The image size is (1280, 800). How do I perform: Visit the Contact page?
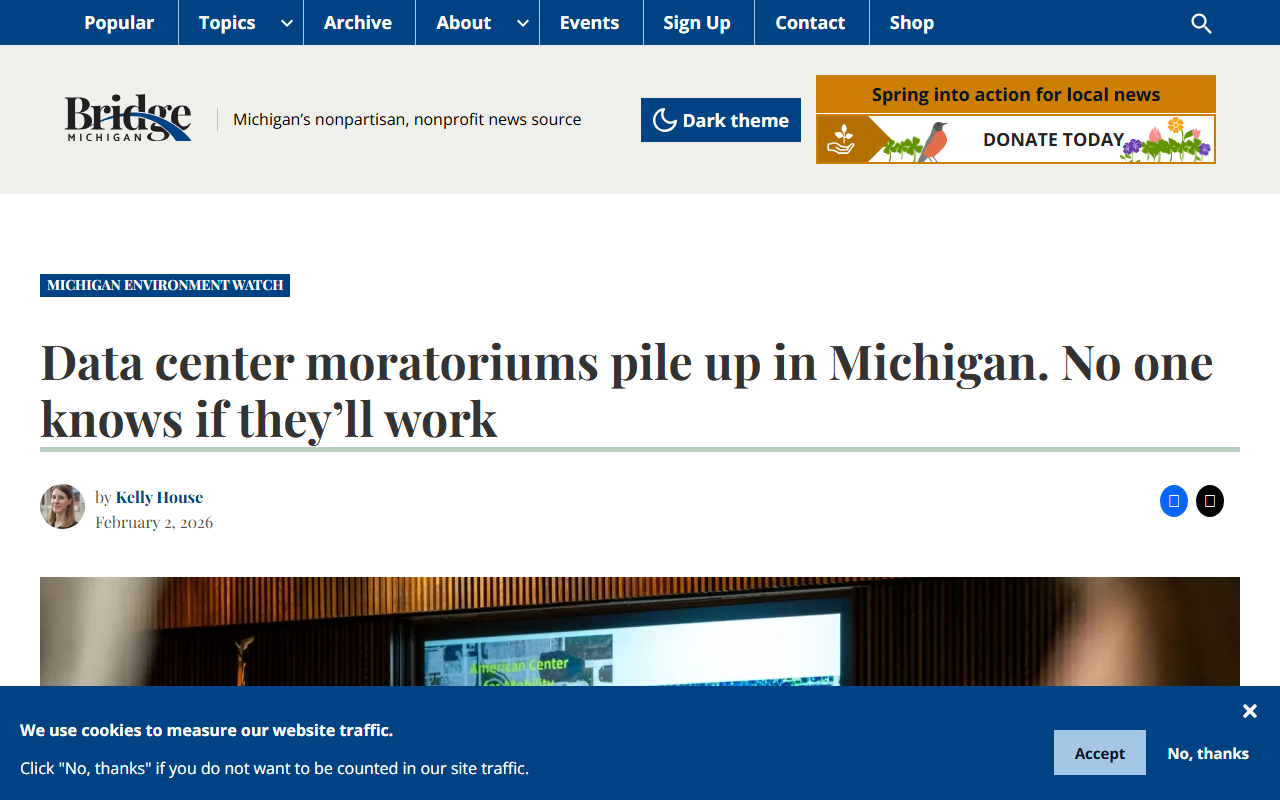click(x=810, y=22)
